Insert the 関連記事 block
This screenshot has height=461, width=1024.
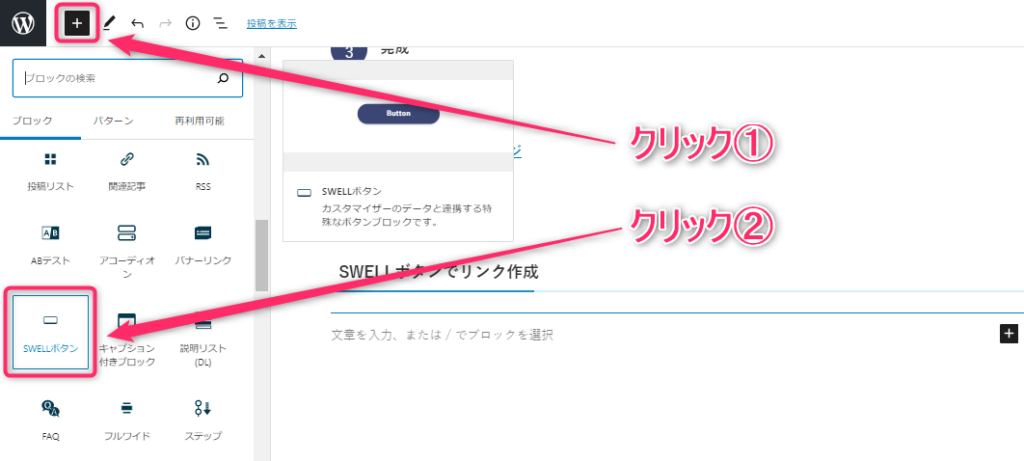[127, 172]
